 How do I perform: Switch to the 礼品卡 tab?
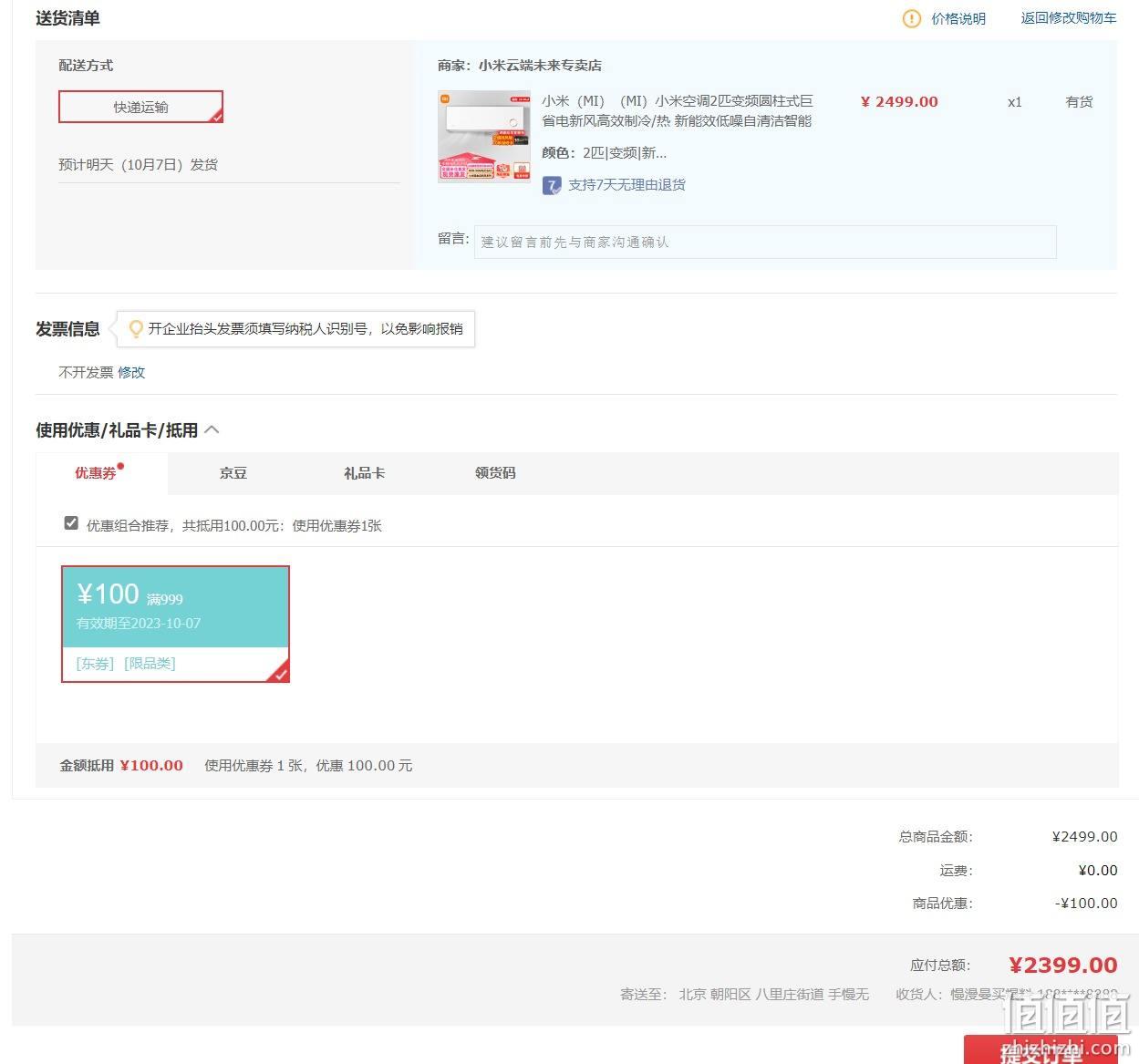[364, 473]
